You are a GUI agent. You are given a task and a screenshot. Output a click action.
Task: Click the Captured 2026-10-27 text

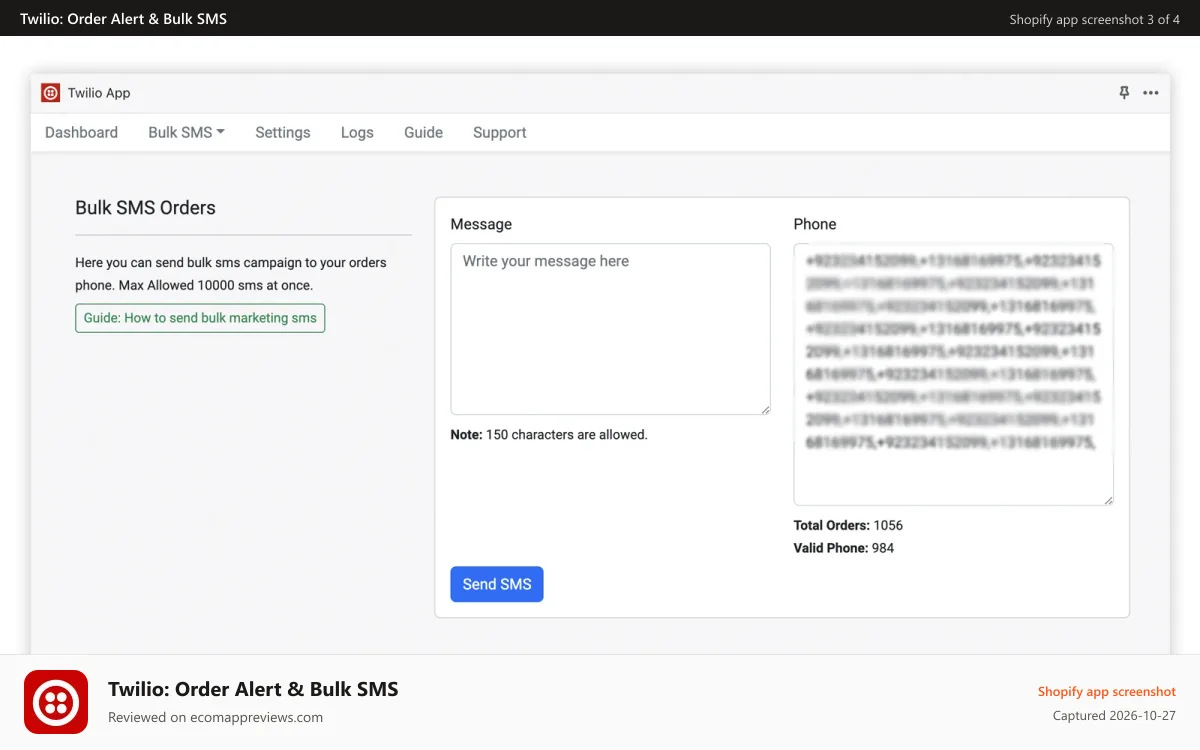click(1114, 716)
